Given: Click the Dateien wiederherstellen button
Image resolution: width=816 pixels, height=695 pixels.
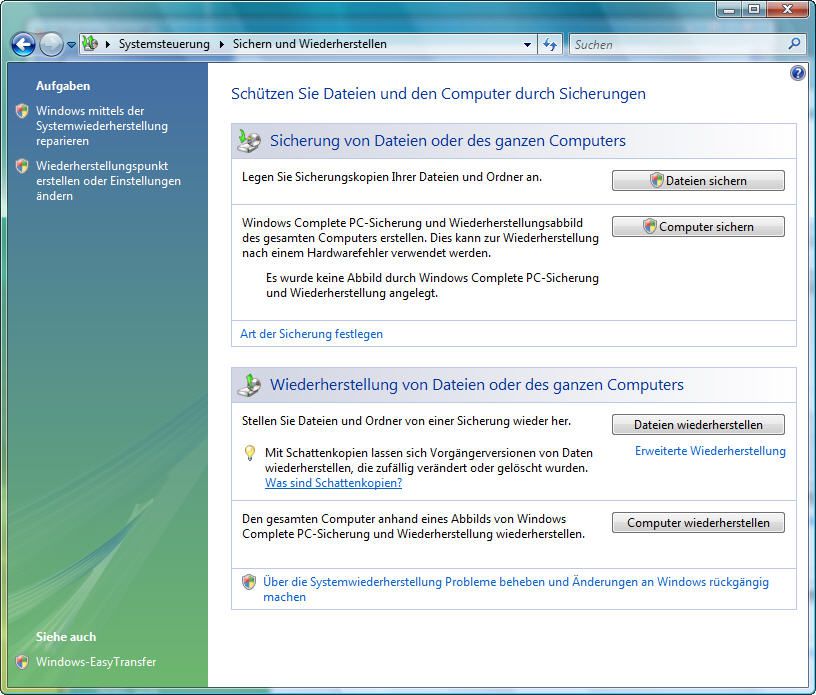Looking at the screenshot, I should [x=698, y=425].
